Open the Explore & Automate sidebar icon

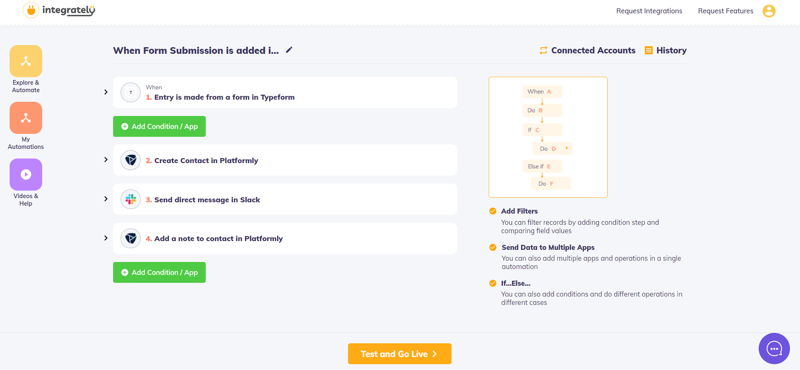26,61
